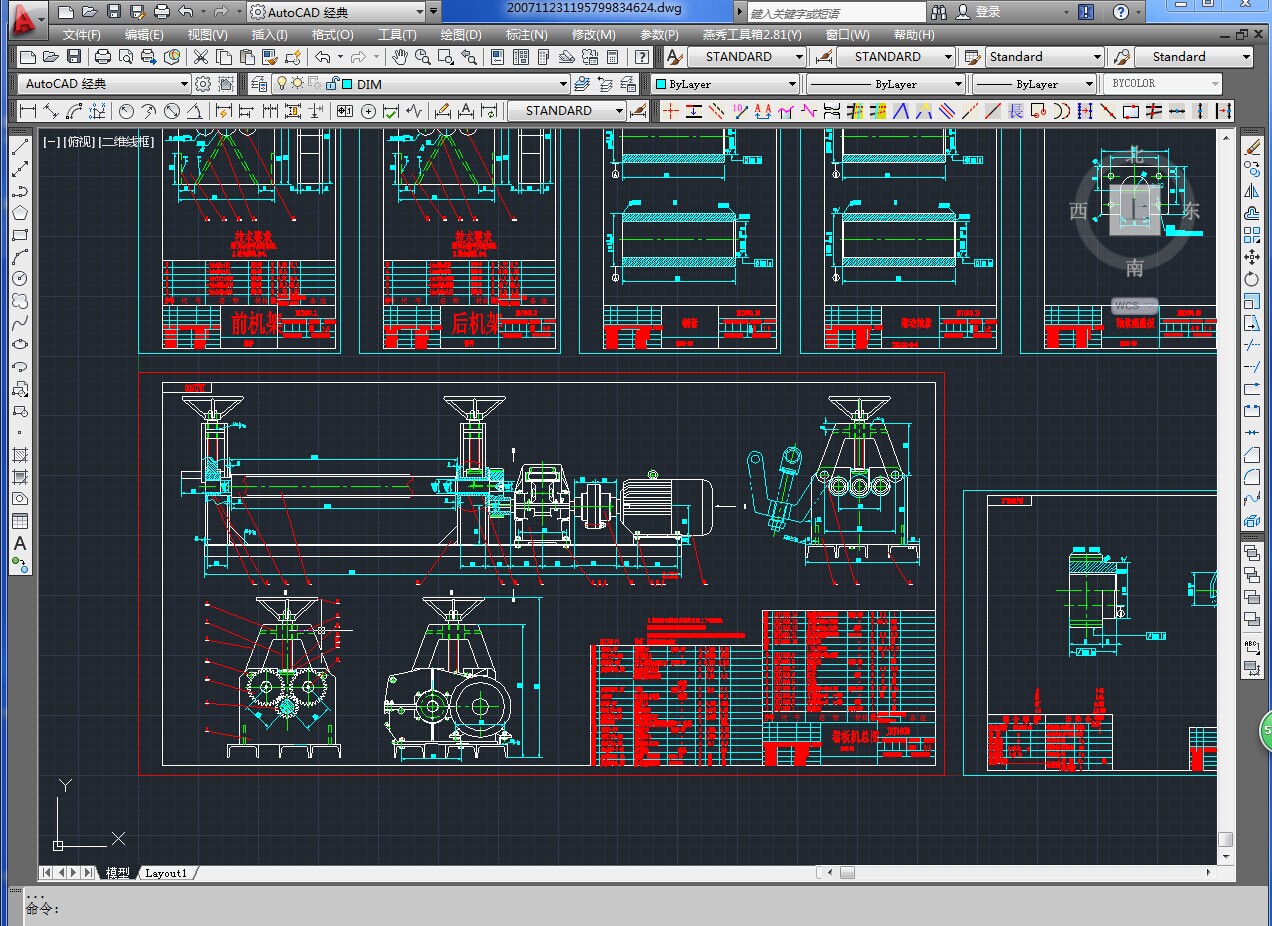The height and width of the screenshot is (926, 1272).
Task: Toggle the DIM layer padlock icon
Action: [332, 84]
